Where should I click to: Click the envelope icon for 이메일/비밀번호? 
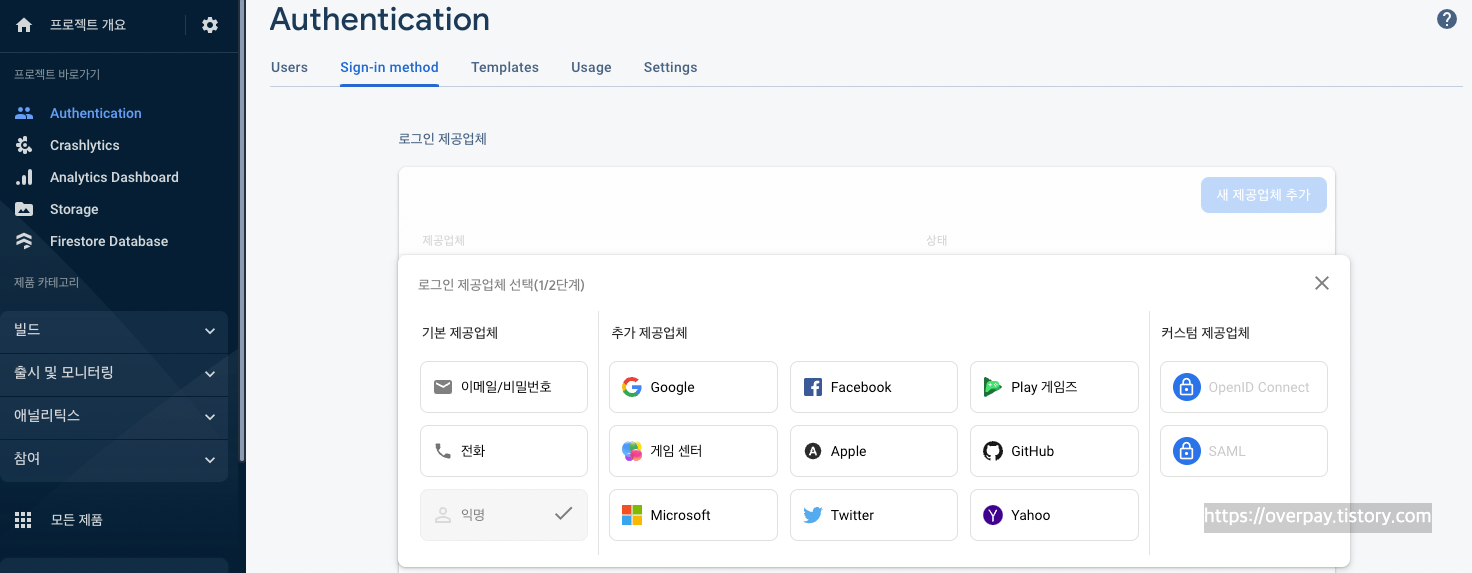pyautogui.click(x=443, y=387)
